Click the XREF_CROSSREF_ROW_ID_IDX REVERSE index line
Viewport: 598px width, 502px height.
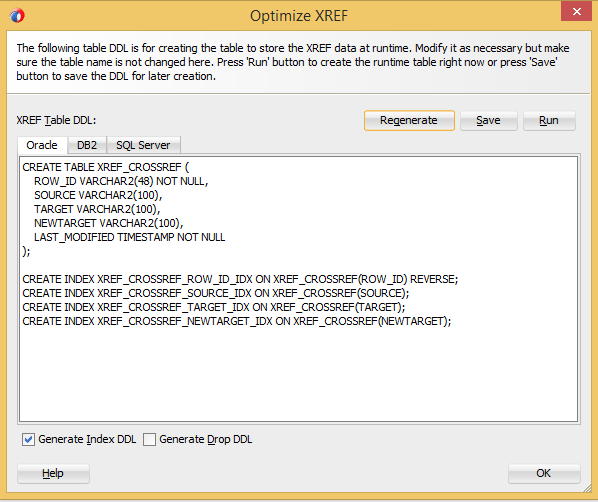[240, 279]
